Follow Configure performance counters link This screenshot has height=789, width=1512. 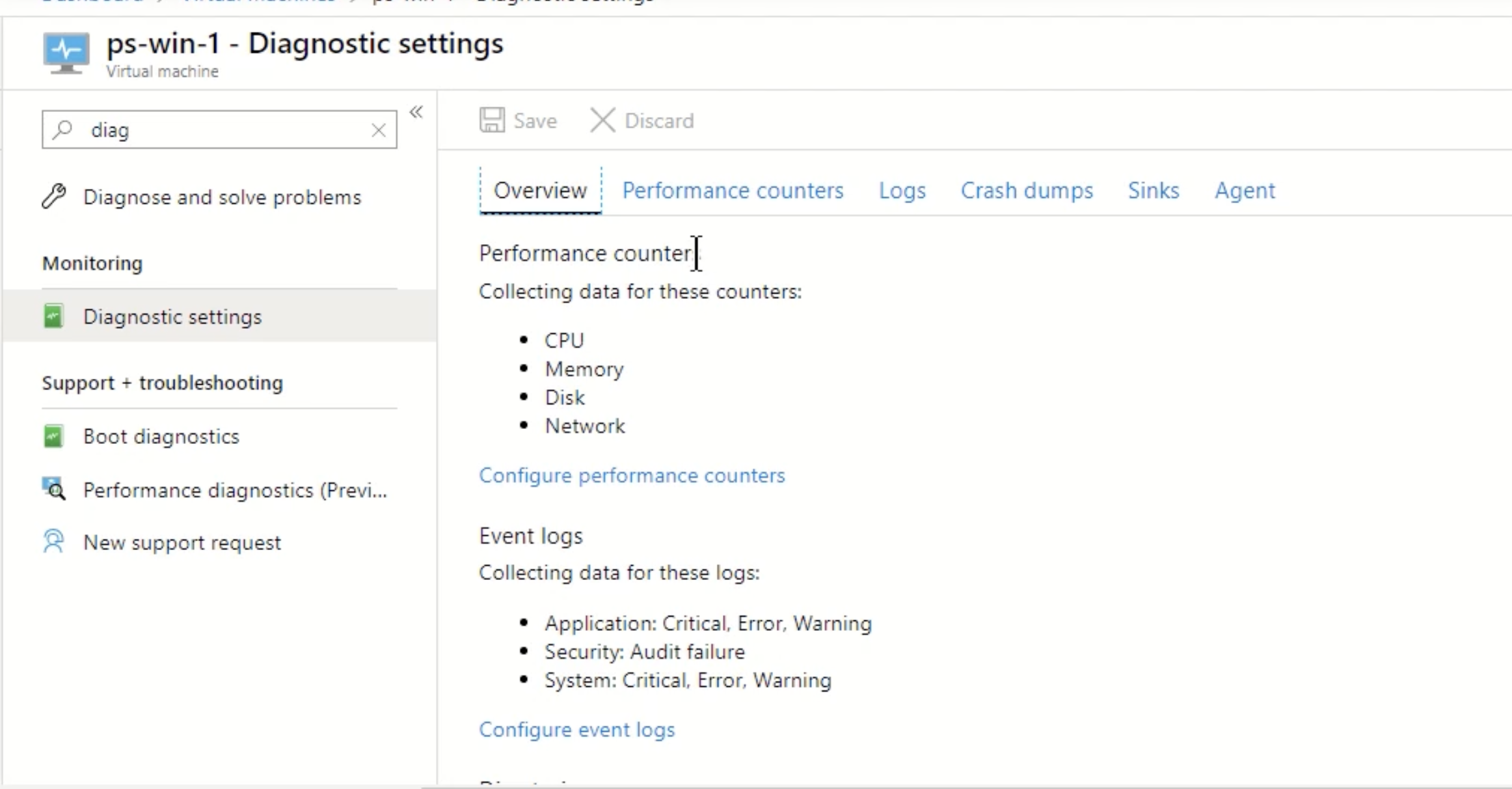(632, 476)
